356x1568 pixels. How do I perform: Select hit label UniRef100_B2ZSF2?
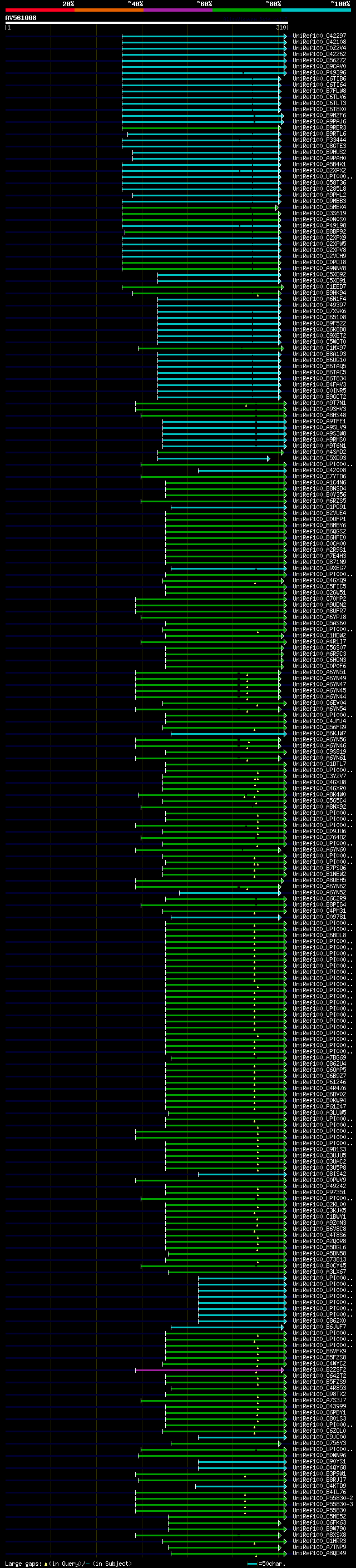click(x=319, y=1369)
